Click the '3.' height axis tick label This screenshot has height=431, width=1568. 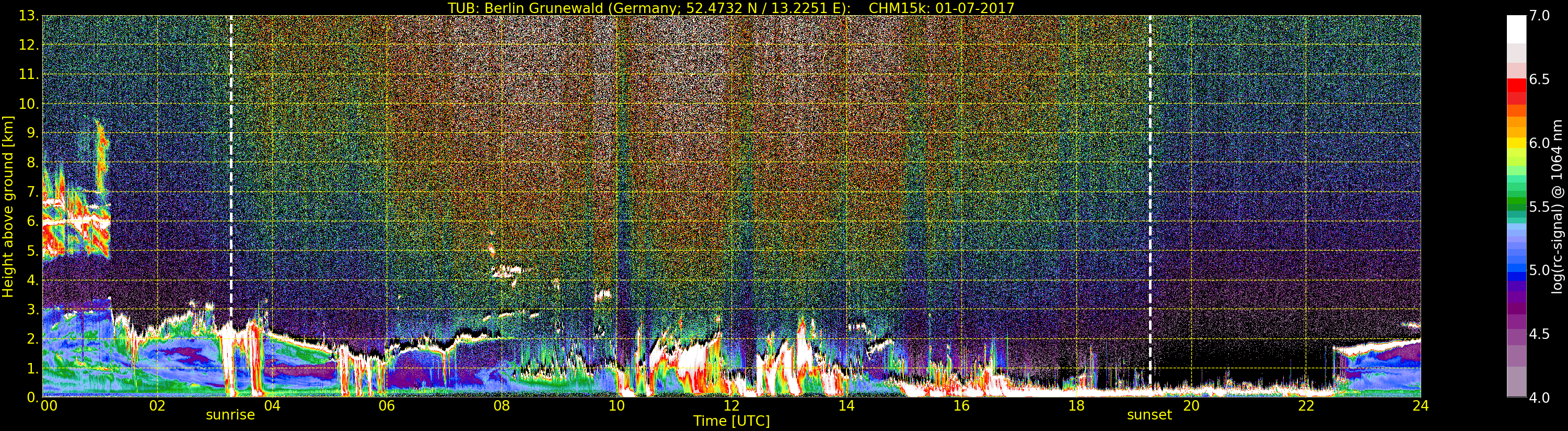(x=33, y=309)
